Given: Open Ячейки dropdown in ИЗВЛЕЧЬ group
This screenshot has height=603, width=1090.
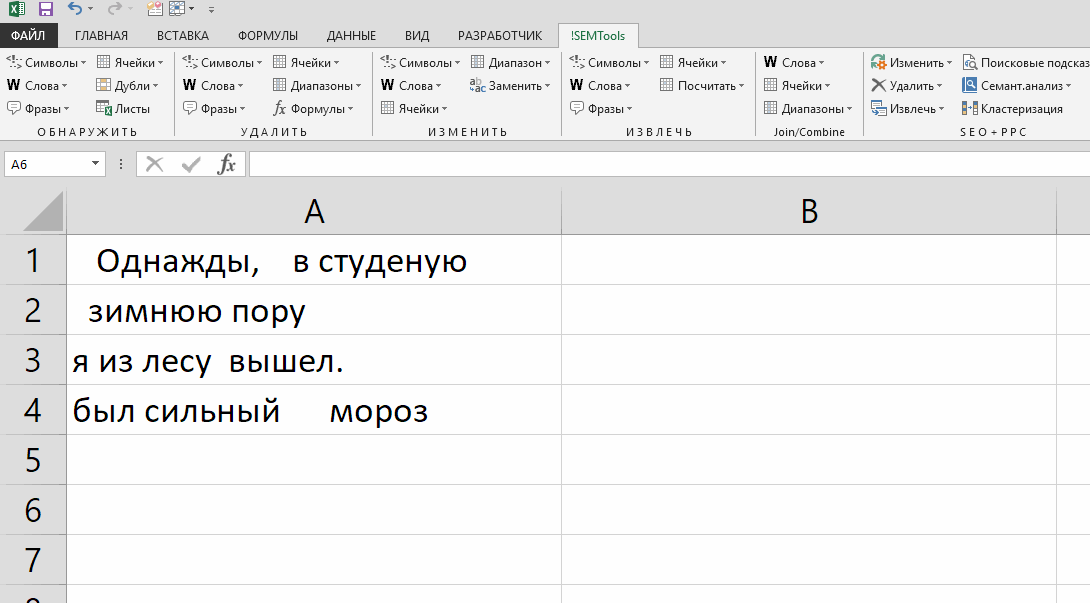Looking at the screenshot, I should 693,63.
